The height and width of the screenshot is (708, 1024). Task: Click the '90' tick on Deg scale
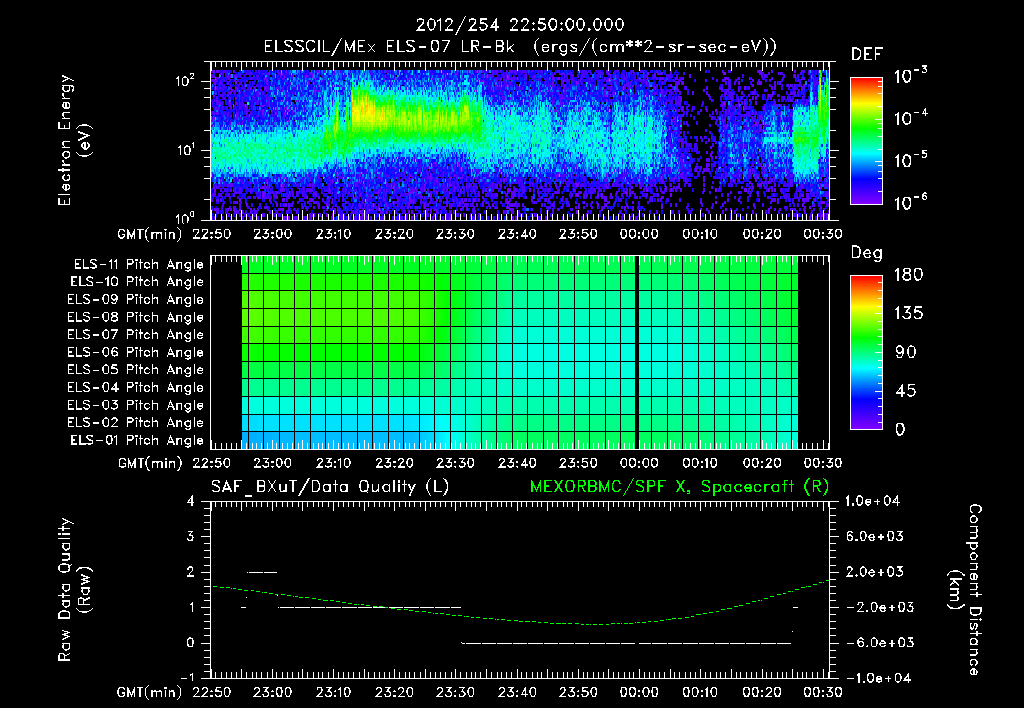[x=905, y=353]
